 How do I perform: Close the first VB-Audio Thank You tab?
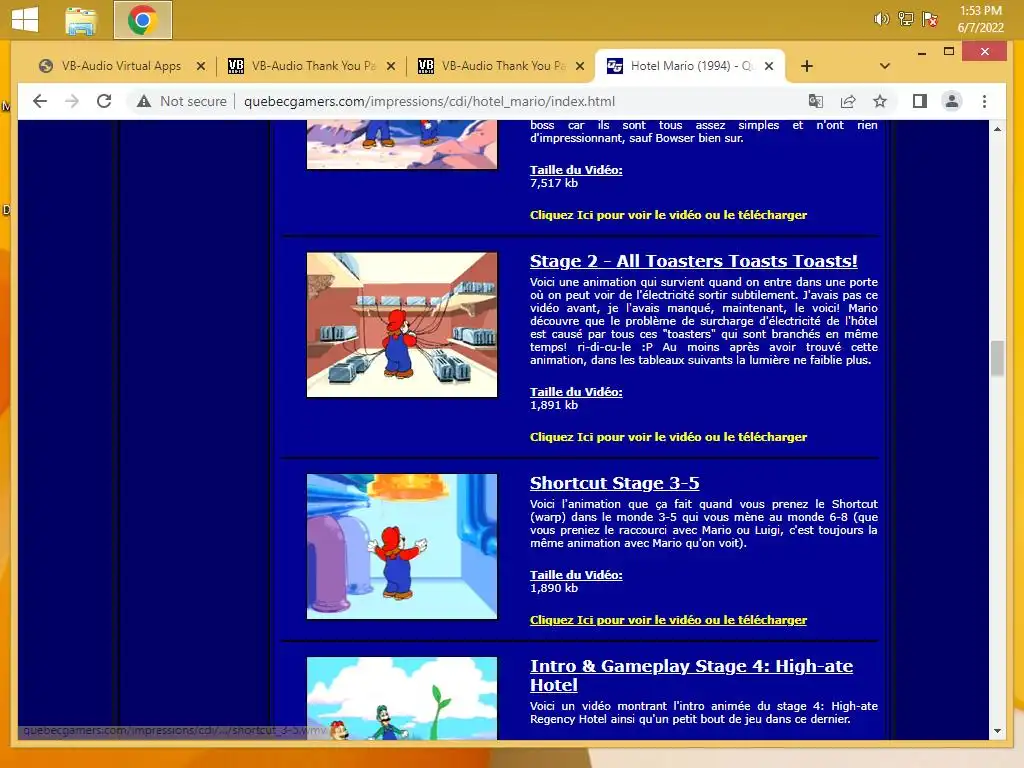[391, 66]
